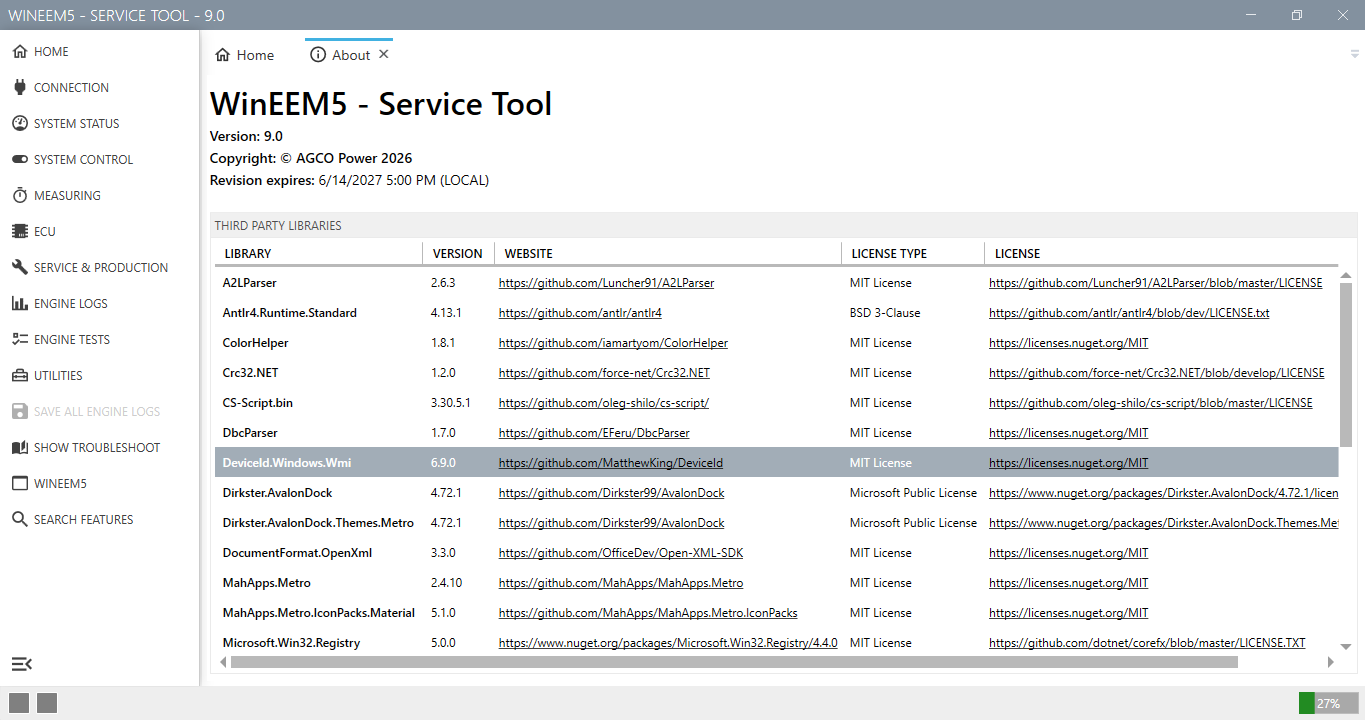Click Search Features magnifier icon
The height and width of the screenshot is (720, 1365).
point(19,519)
